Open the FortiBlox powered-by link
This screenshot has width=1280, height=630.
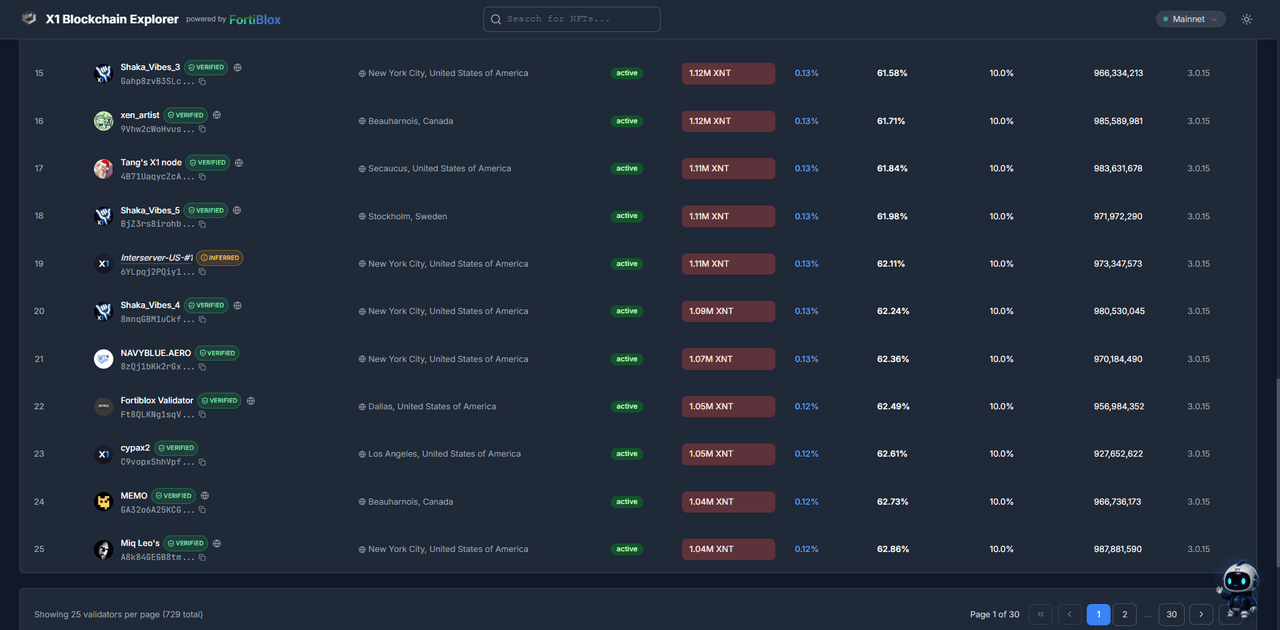click(255, 19)
